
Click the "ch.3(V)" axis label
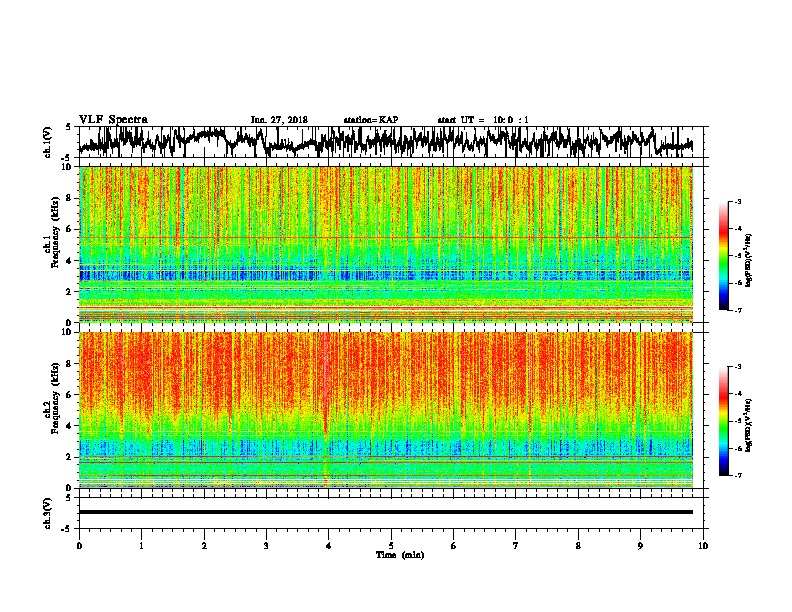(x=48, y=513)
